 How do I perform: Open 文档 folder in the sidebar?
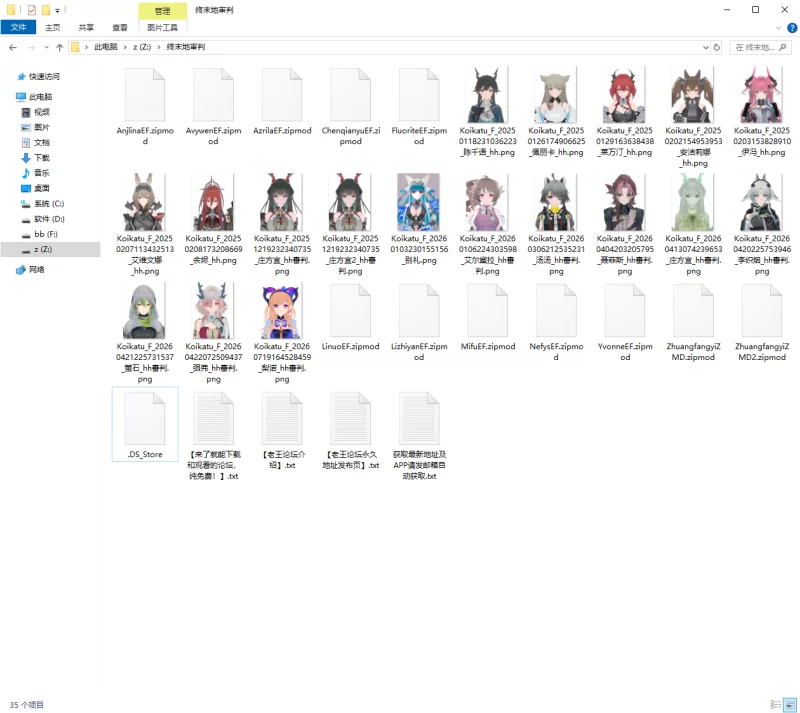click(42, 142)
